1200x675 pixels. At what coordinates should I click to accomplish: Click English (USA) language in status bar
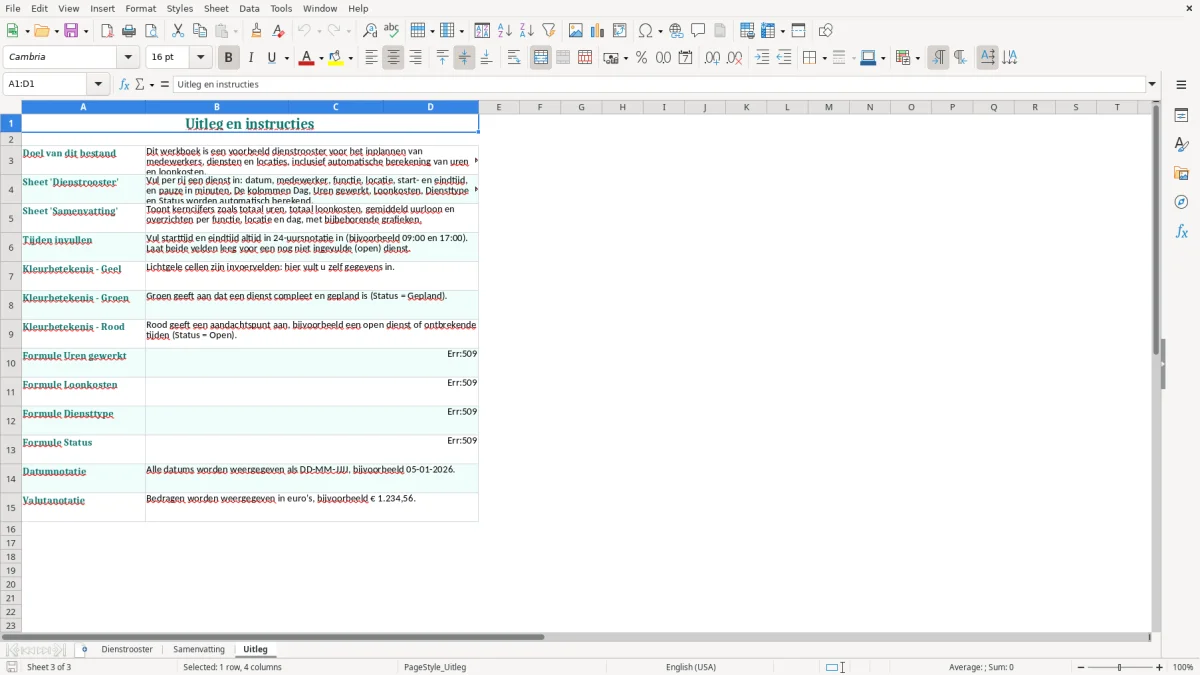[x=691, y=667]
